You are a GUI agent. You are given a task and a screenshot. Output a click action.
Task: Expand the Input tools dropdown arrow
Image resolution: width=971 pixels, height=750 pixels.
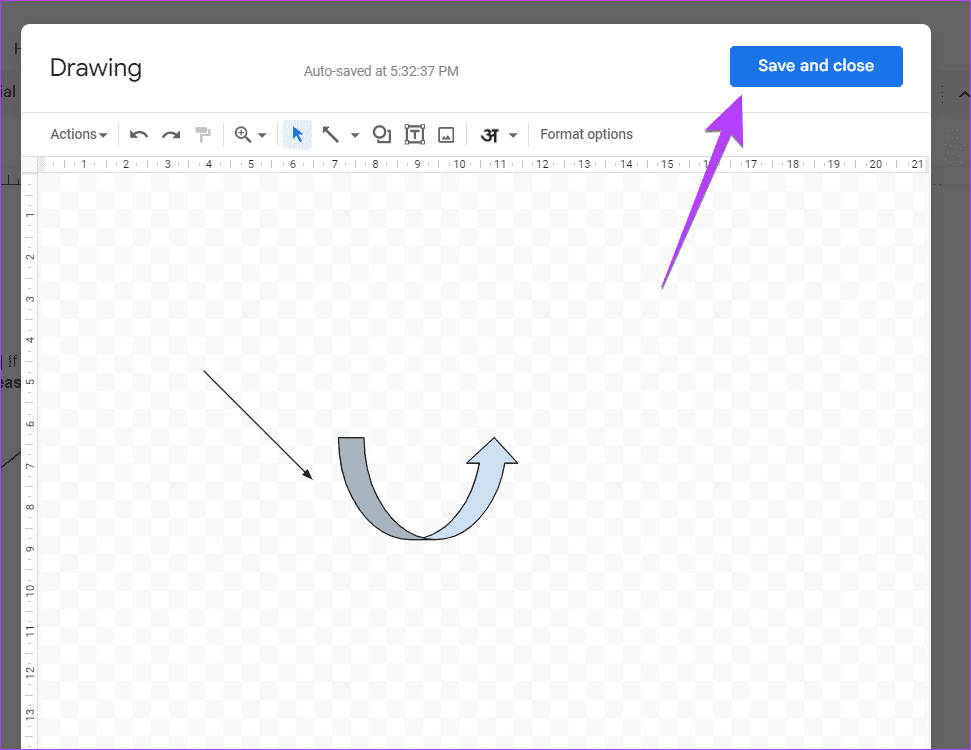pyautogui.click(x=513, y=135)
